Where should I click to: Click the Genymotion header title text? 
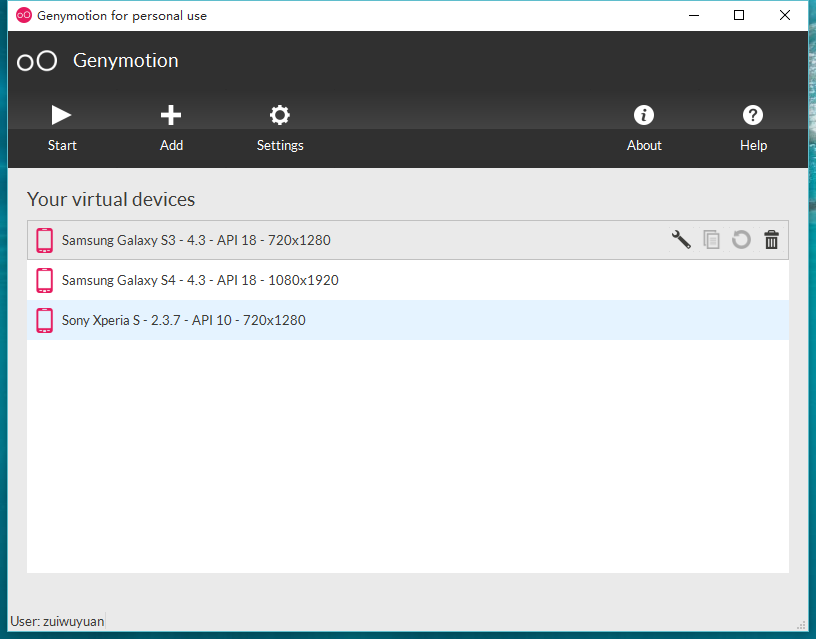click(x=125, y=61)
